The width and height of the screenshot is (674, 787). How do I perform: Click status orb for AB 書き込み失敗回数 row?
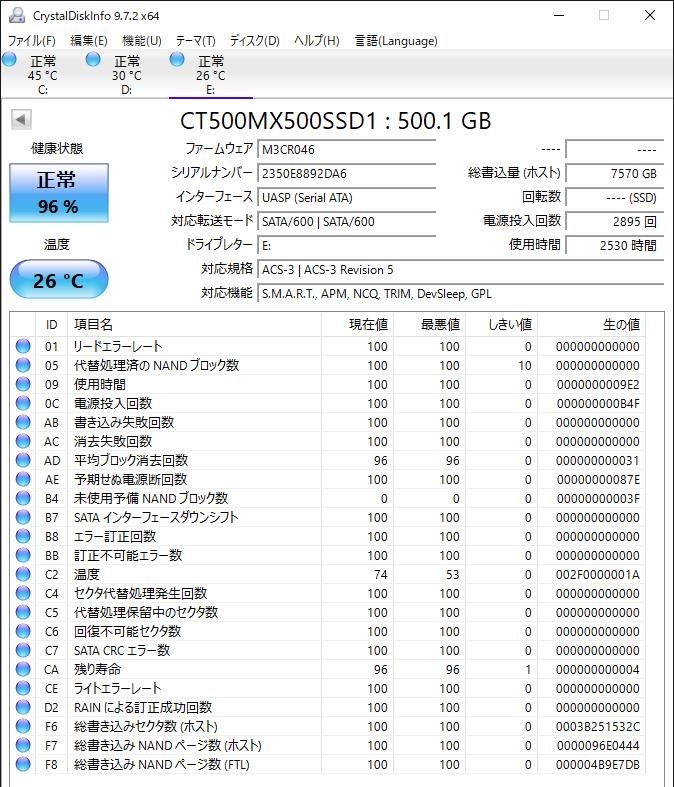point(23,422)
